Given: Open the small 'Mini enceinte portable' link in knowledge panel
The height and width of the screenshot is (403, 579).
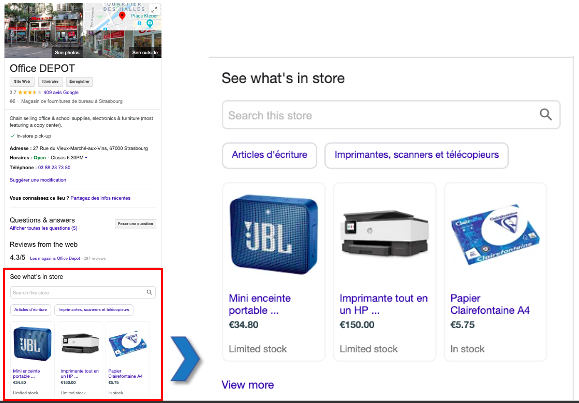Looking at the screenshot, I should (x=26, y=373).
